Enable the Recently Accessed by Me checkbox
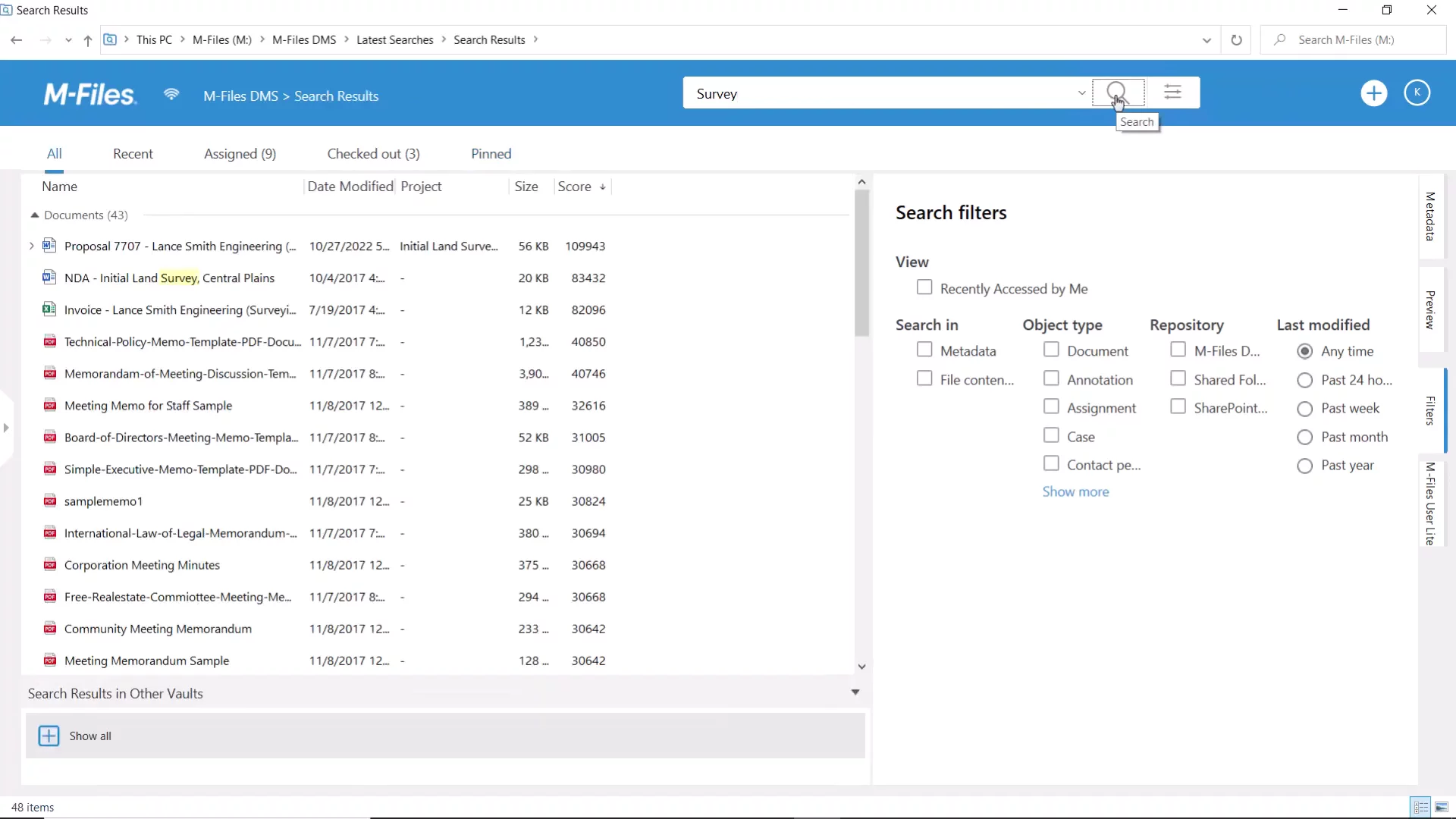Image resolution: width=1456 pixels, height=819 pixels. (924, 287)
